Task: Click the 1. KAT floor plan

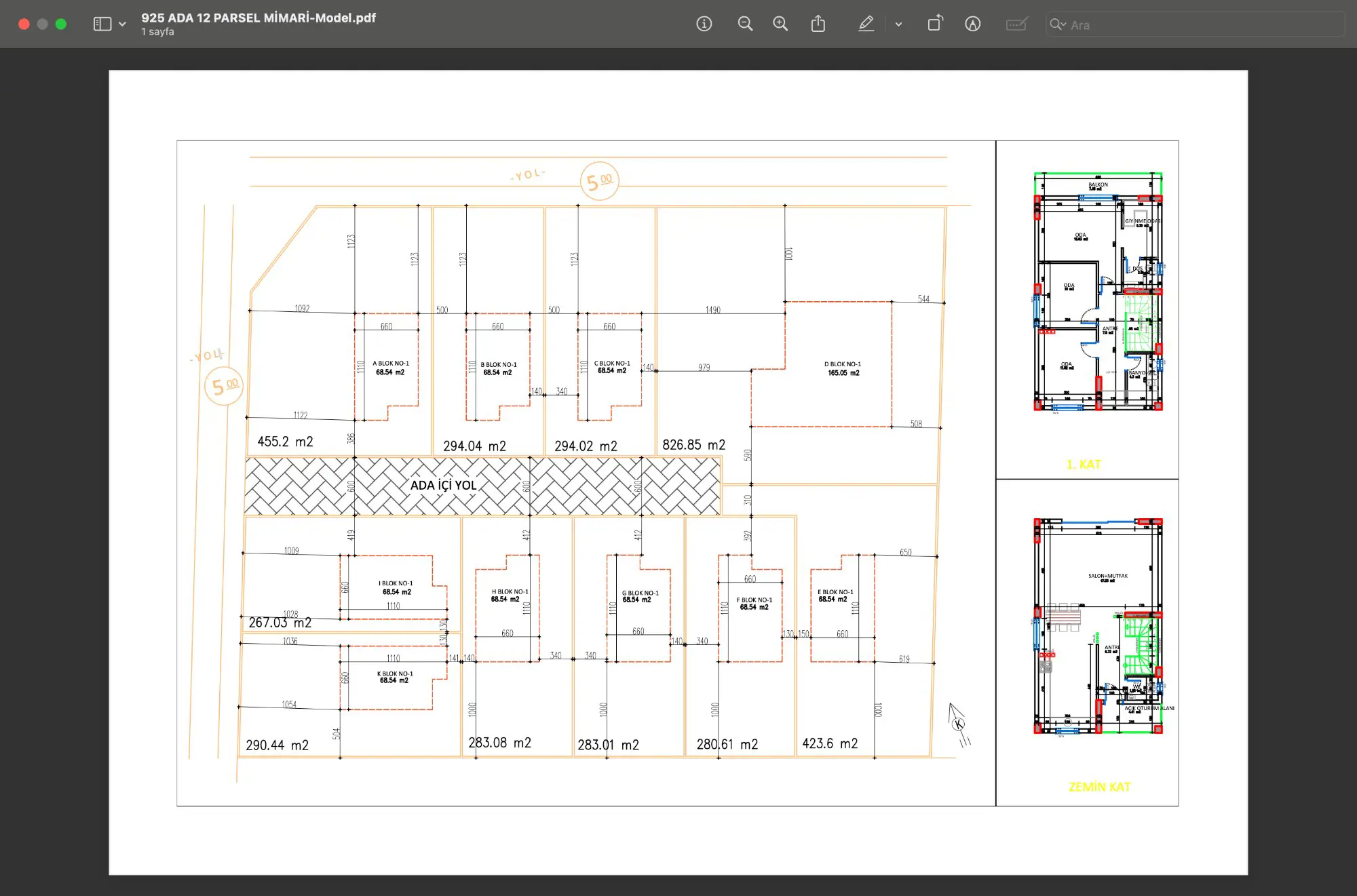Action: [x=1098, y=292]
